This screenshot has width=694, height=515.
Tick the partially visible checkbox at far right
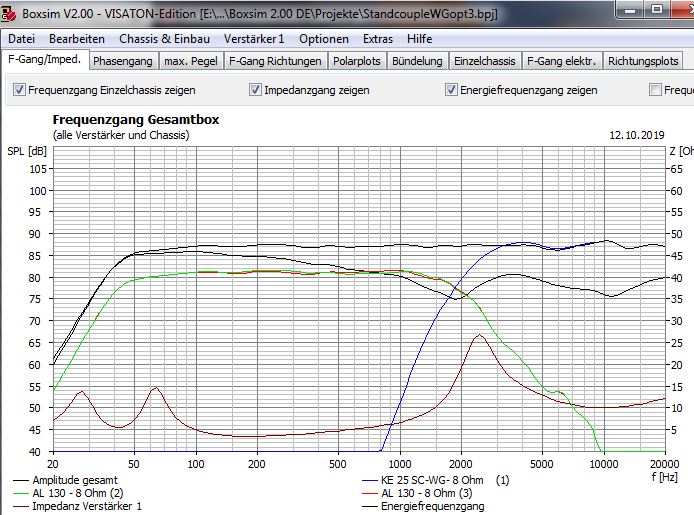pyautogui.click(x=655, y=90)
